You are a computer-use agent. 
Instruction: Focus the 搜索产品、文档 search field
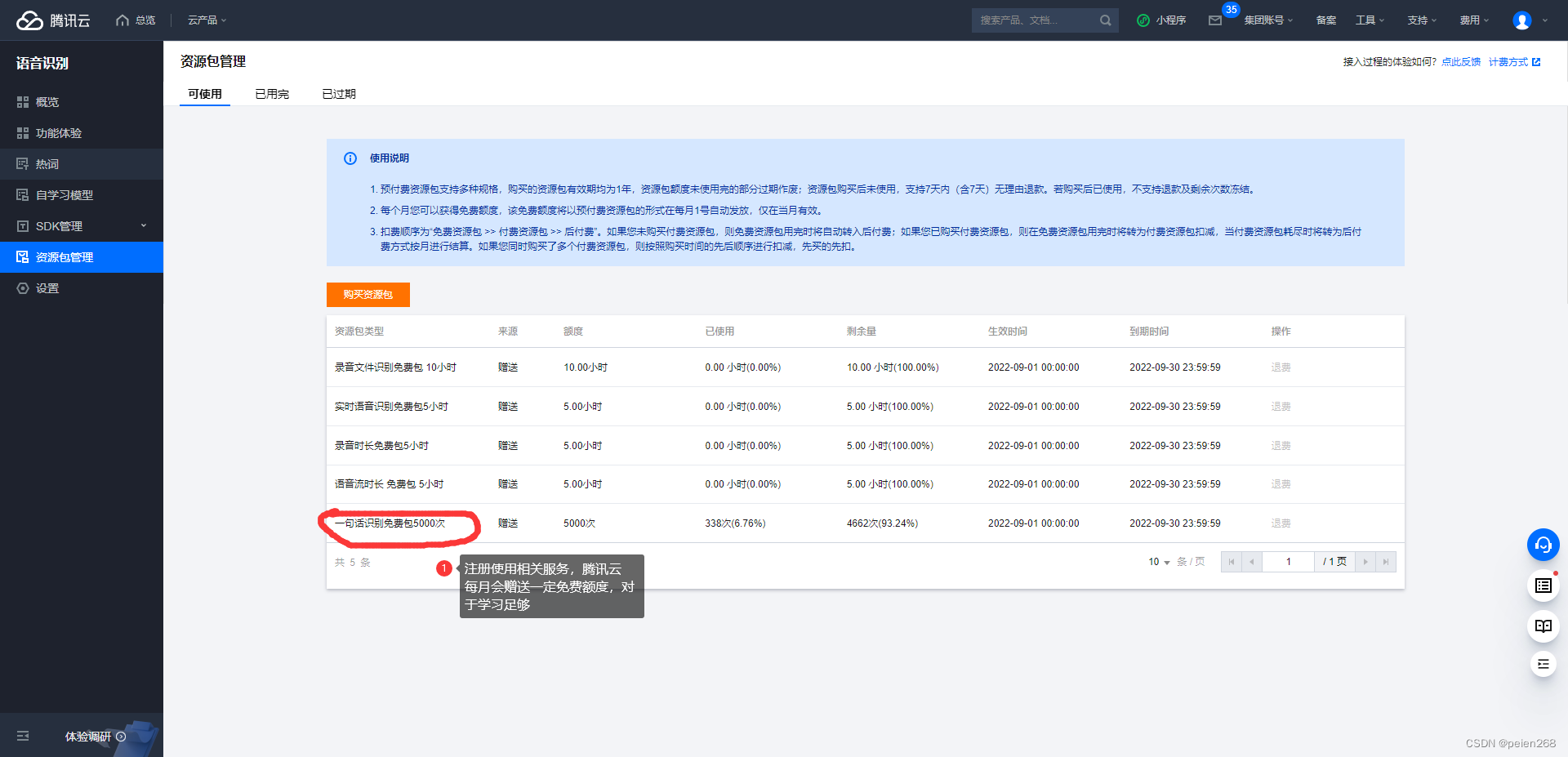click(x=1036, y=20)
